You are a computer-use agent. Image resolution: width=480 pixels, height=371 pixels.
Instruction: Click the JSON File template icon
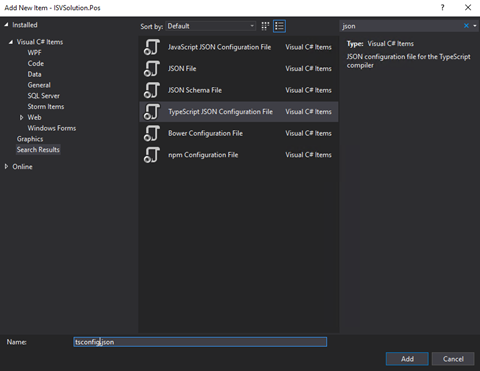point(152,69)
